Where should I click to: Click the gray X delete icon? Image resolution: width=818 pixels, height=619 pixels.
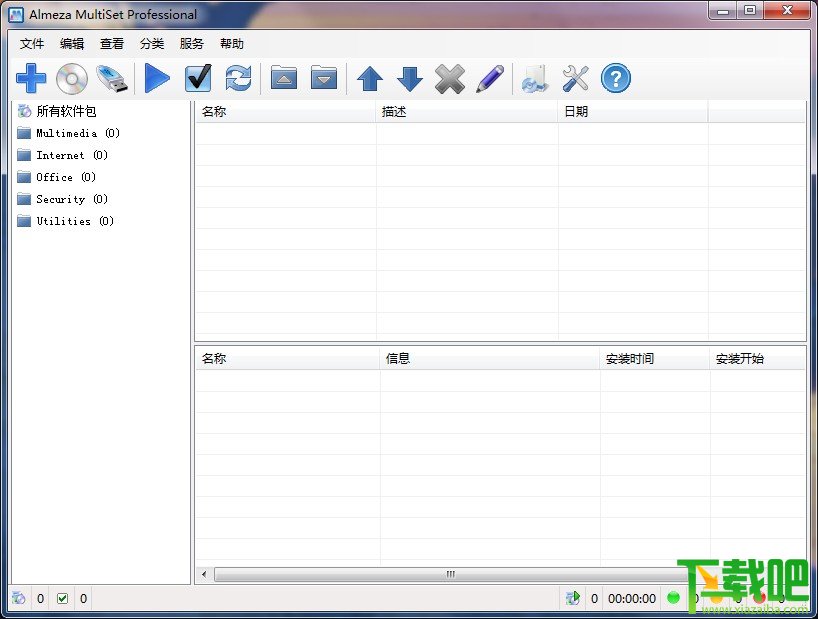tap(450, 79)
